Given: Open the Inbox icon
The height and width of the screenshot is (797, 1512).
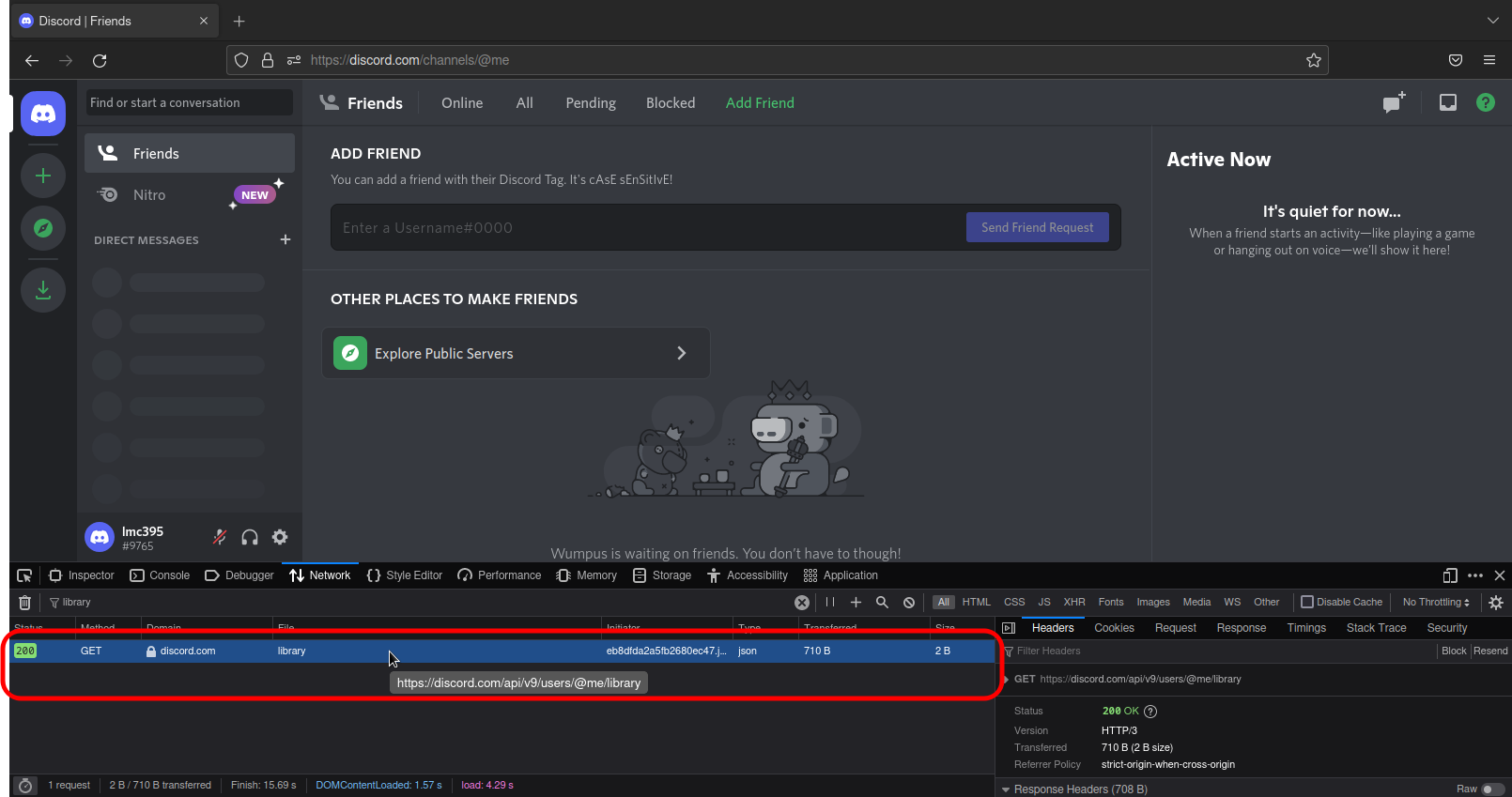Looking at the screenshot, I should point(1448,102).
